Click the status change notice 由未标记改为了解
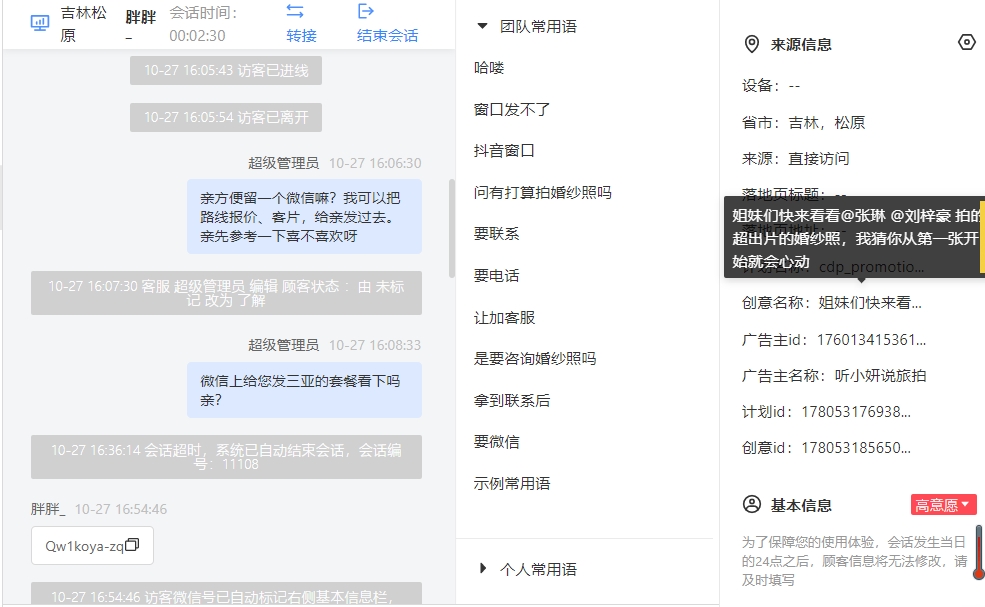985x607 pixels. (x=226, y=293)
